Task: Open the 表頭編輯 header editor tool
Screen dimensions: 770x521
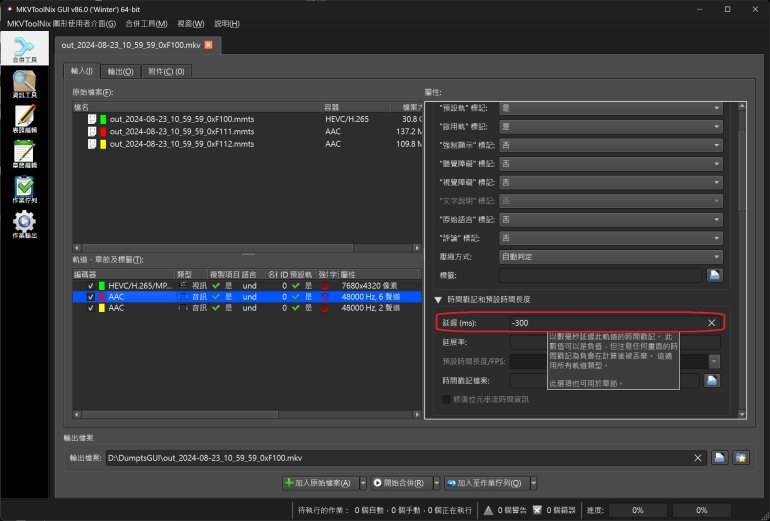Action: pos(25,120)
